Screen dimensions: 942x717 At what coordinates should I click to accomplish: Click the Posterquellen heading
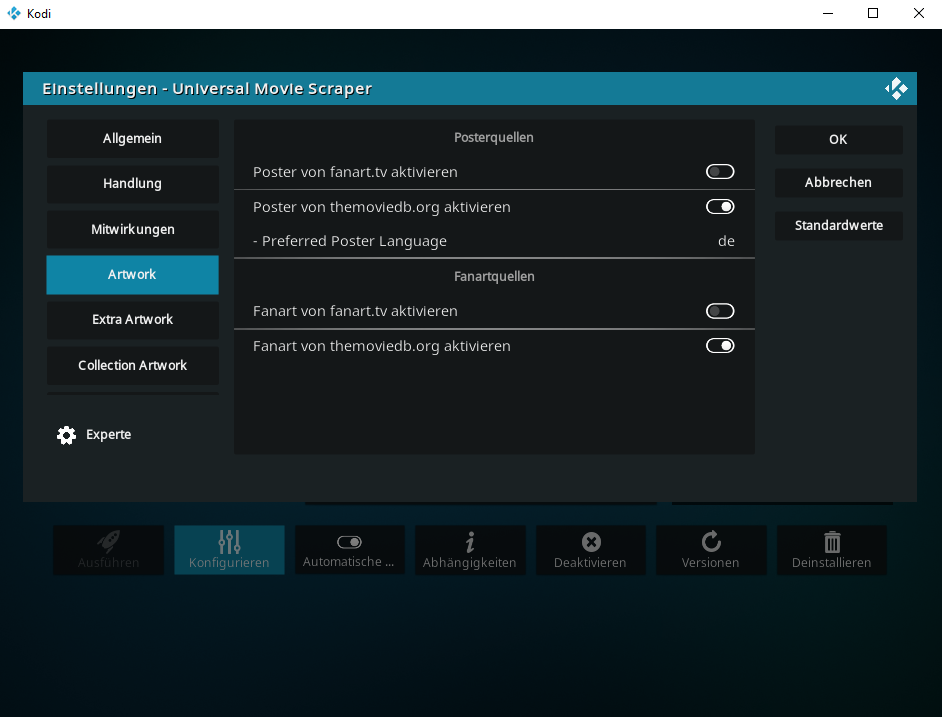(x=494, y=138)
